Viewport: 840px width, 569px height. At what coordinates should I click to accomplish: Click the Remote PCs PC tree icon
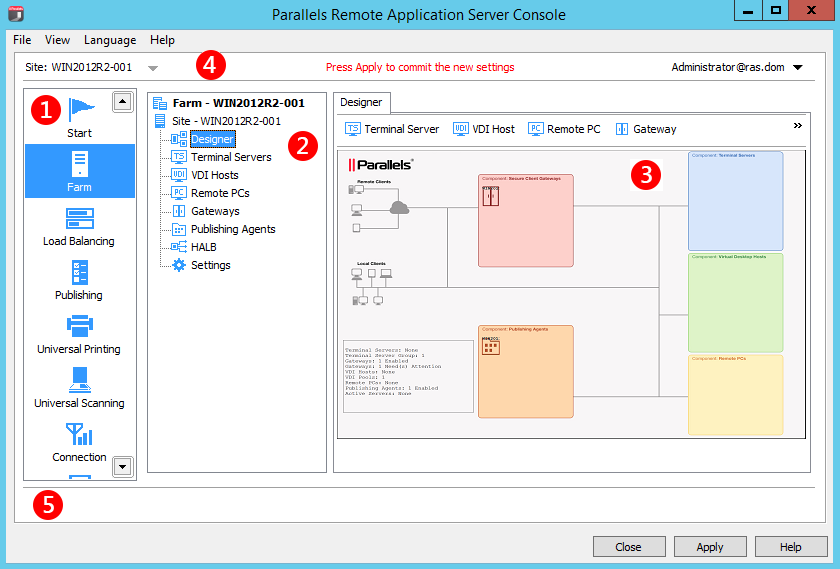click(x=179, y=193)
